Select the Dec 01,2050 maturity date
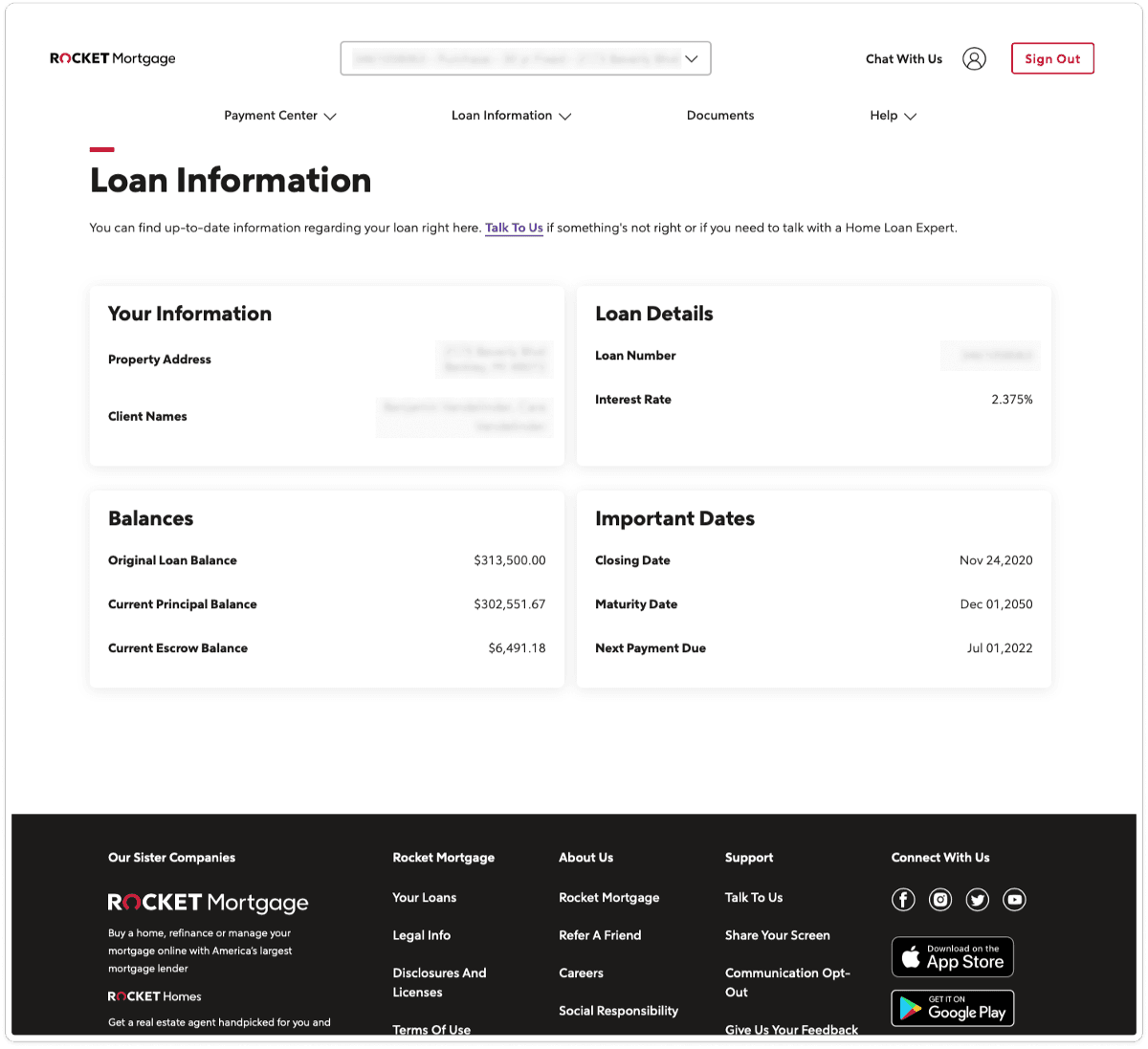 pos(996,604)
